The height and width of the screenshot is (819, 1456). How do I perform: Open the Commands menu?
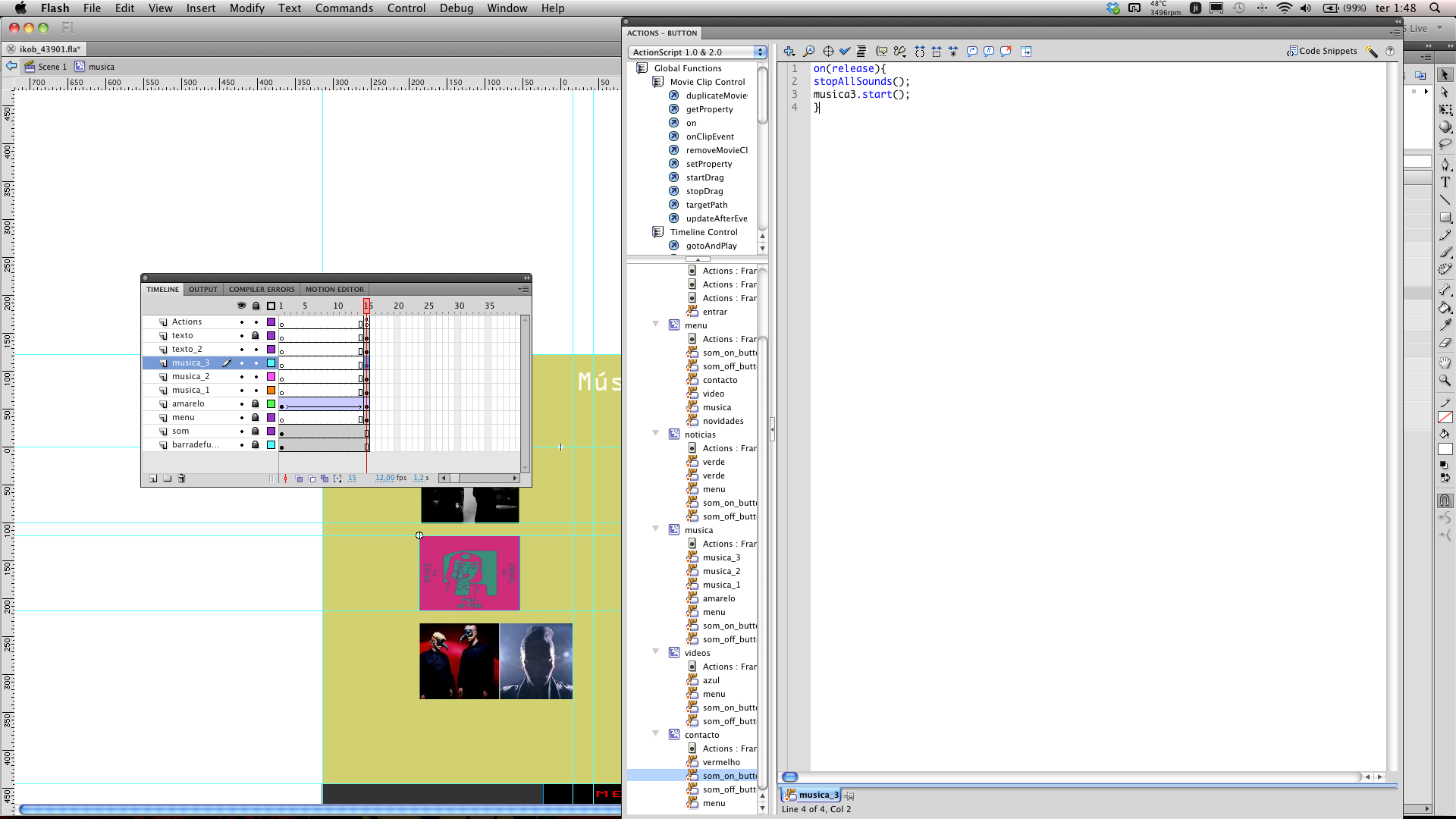coord(344,8)
